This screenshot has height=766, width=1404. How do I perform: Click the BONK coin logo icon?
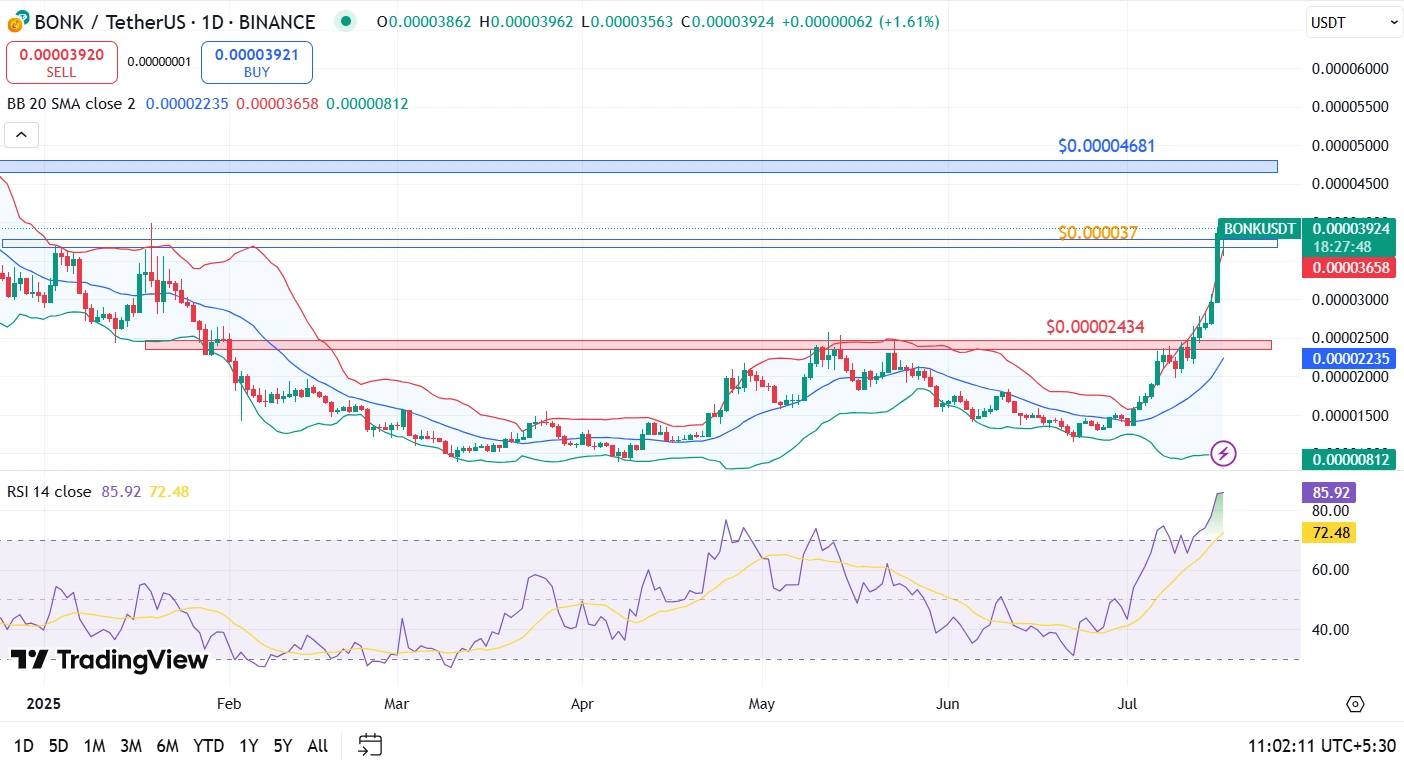tap(17, 21)
